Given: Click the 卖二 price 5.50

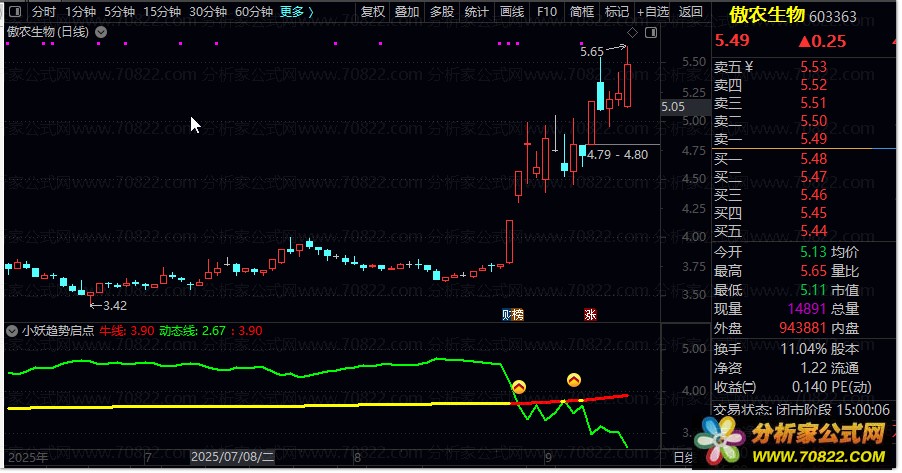Looking at the screenshot, I should [813, 121].
